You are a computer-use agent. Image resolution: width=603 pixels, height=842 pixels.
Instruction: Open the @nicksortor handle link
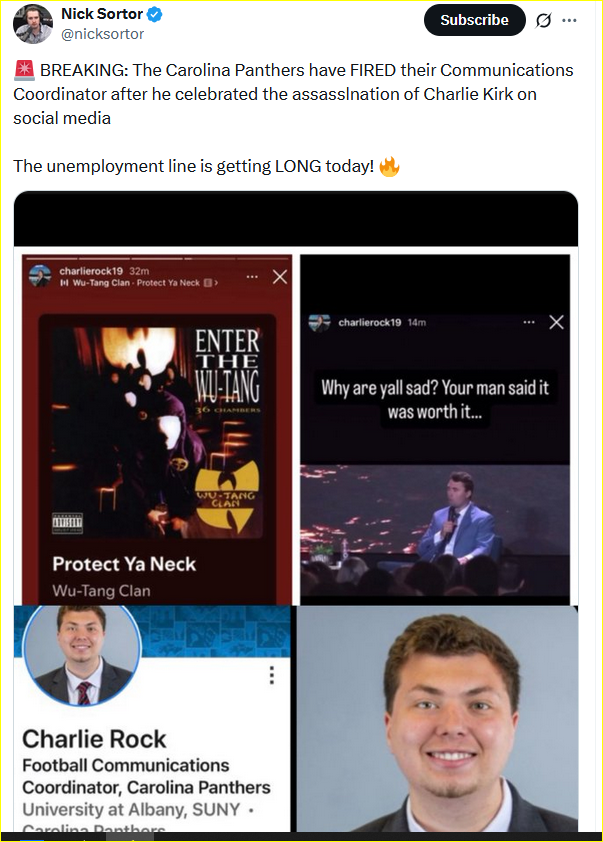[x=102, y=34]
